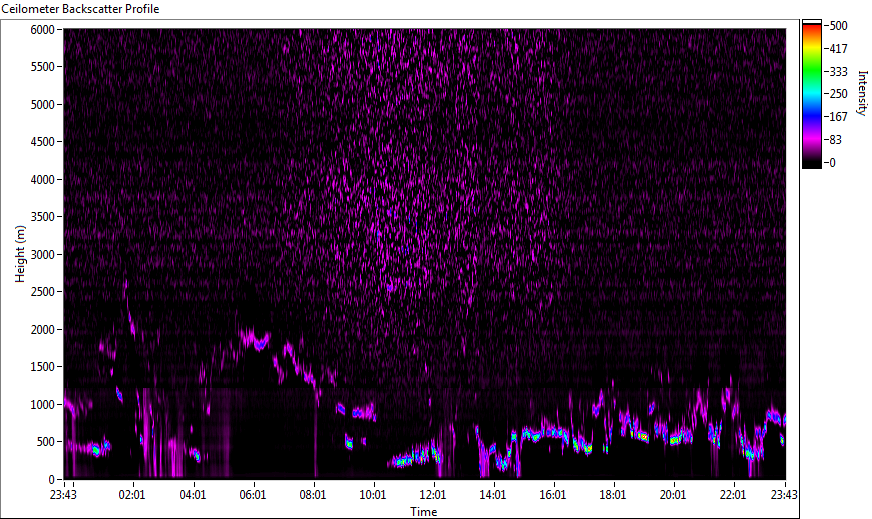Select the 2000 height axis value
872x519 pixels.
42,330
